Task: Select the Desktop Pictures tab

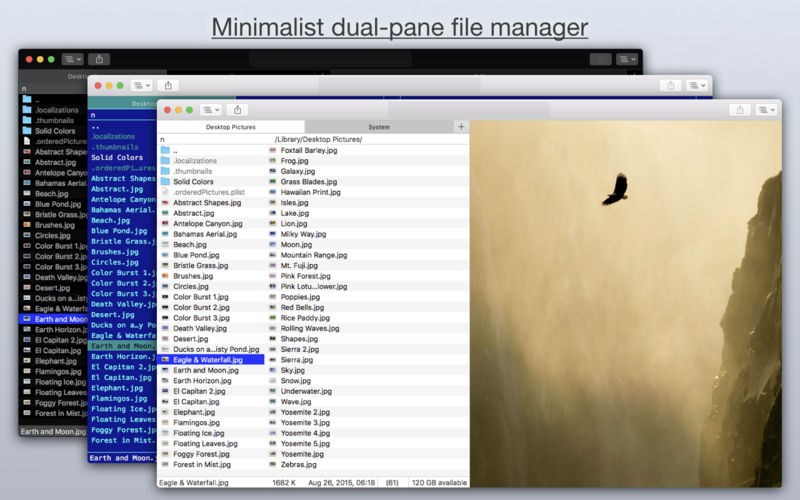Action: (230, 127)
